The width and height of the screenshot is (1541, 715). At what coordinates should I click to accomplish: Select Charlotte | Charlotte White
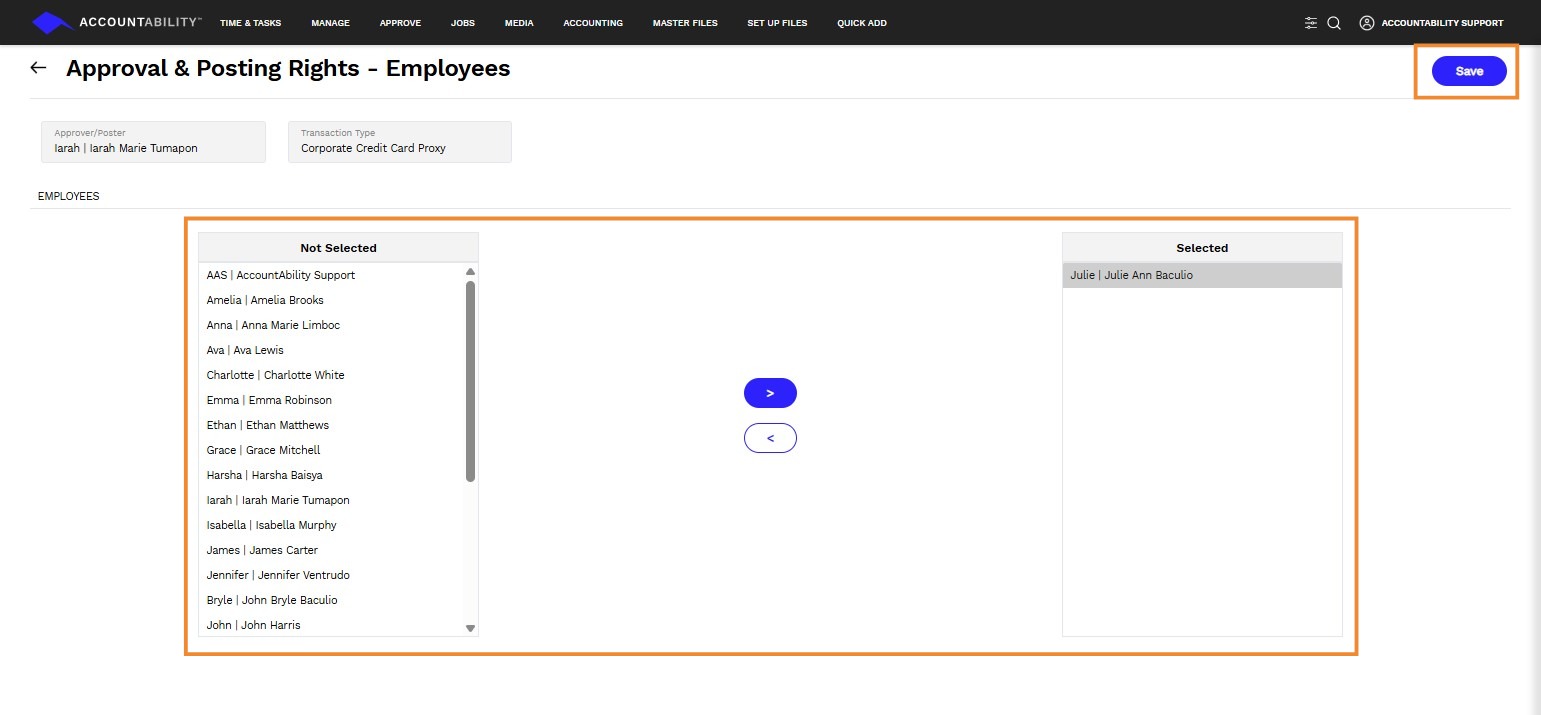point(331,375)
